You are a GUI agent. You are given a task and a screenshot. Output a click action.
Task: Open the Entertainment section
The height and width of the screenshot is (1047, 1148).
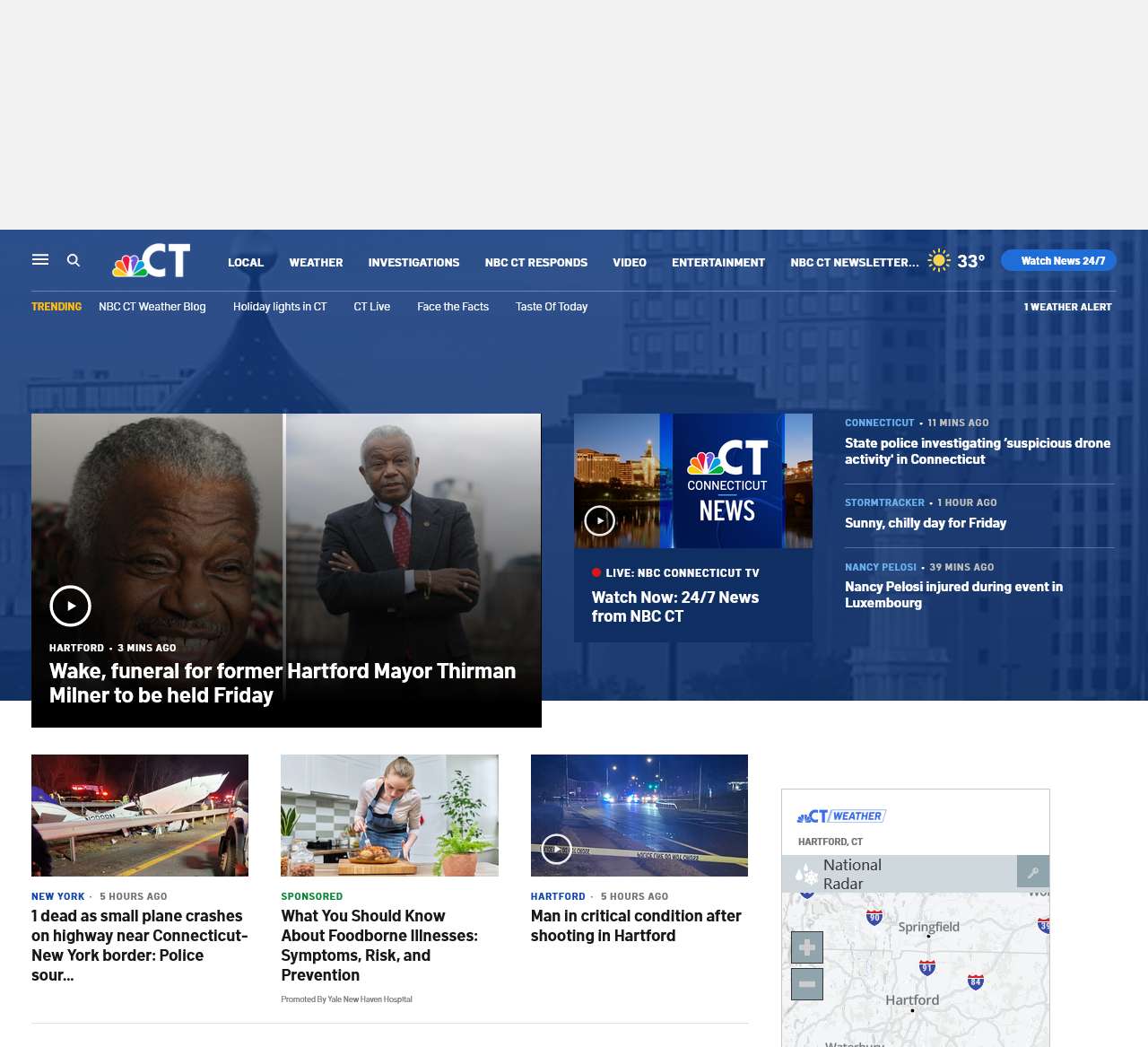pos(718,262)
